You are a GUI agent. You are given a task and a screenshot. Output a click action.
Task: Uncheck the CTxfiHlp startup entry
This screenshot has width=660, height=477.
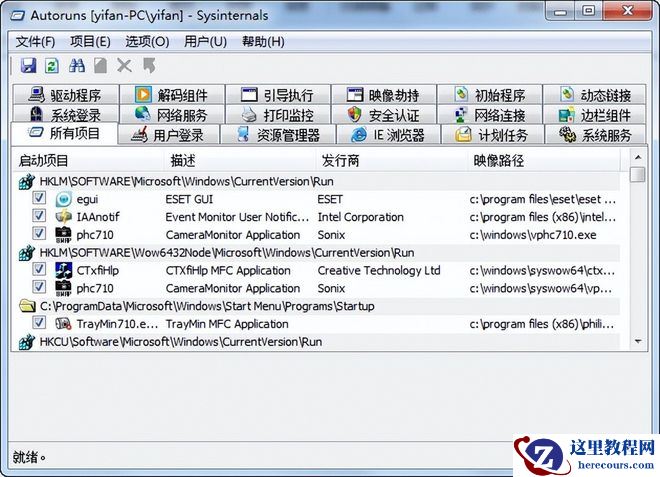coord(39,269)
